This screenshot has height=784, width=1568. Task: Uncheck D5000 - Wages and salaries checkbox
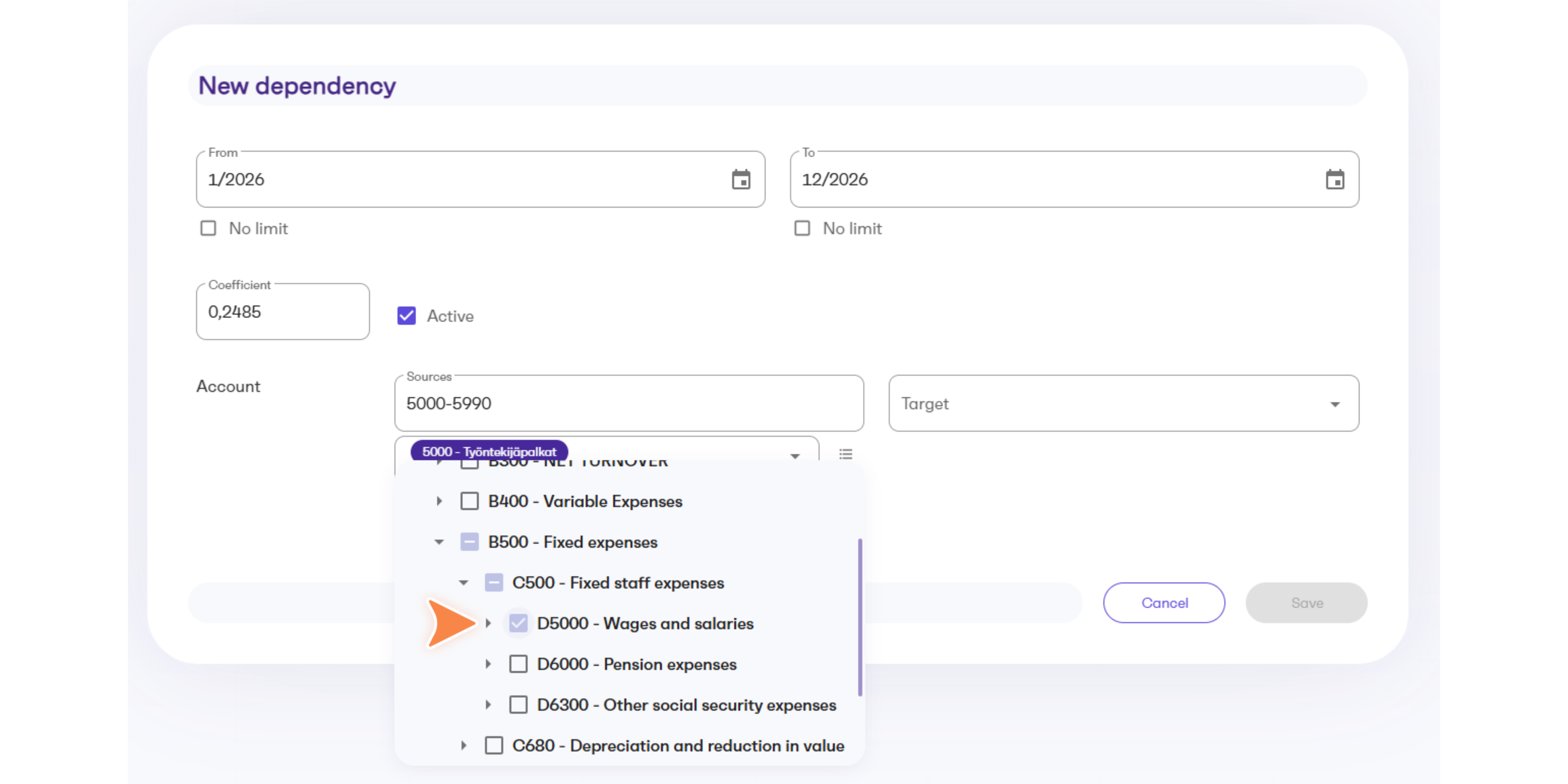click(x=518, y=623)
